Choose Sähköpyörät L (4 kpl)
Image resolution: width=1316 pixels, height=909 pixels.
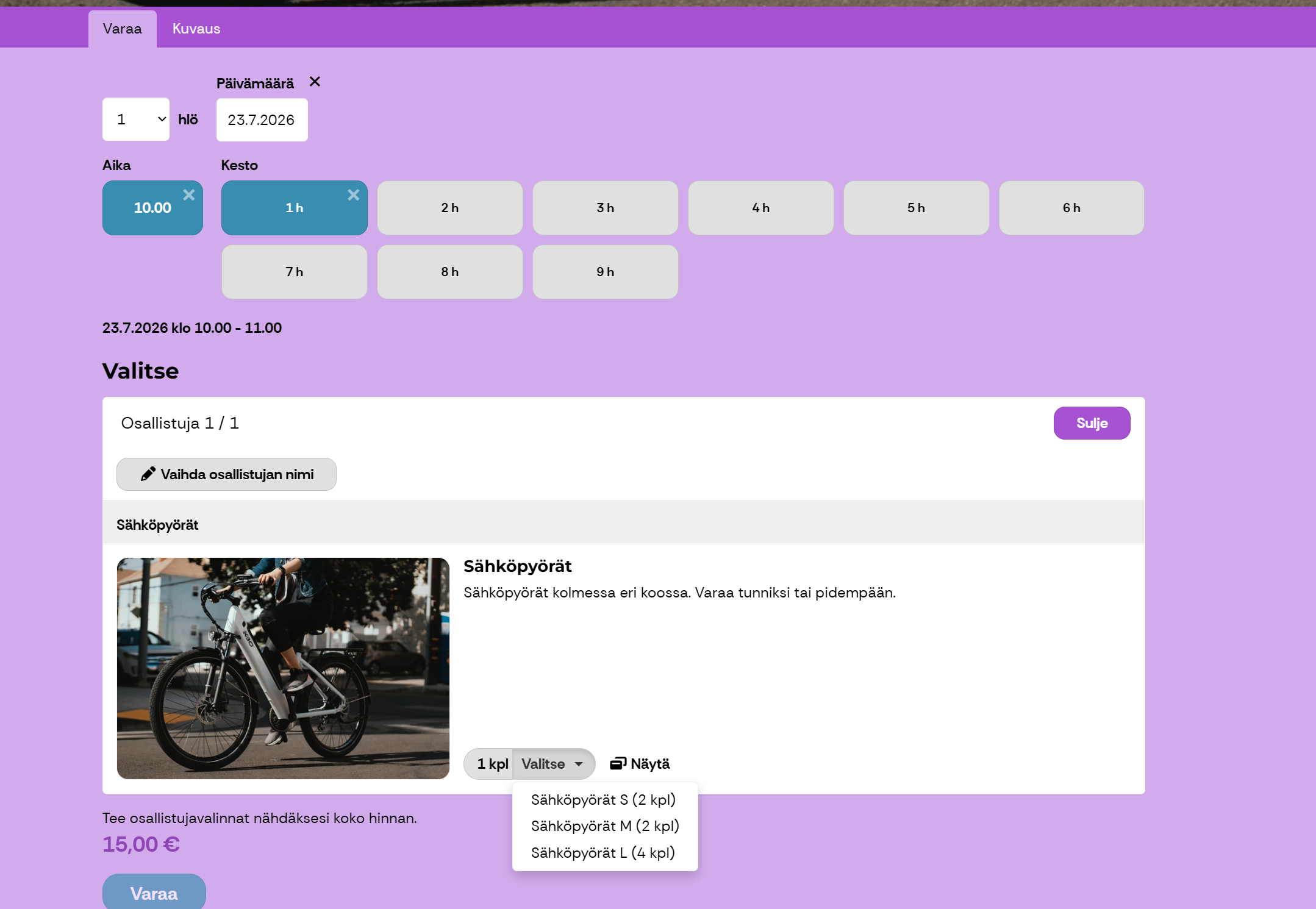(x=603, y=852)
